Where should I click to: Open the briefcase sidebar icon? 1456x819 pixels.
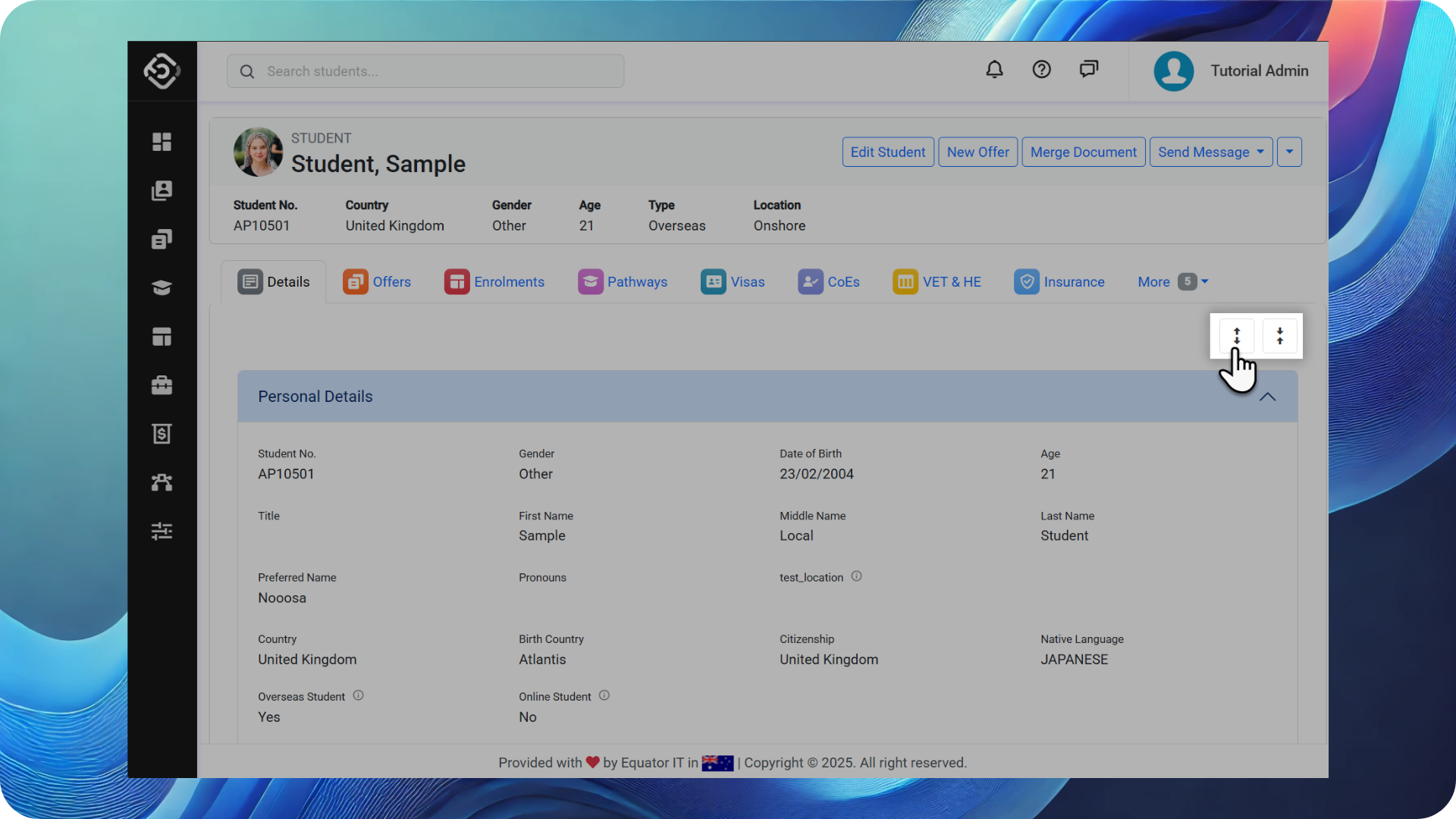(162, 385)
